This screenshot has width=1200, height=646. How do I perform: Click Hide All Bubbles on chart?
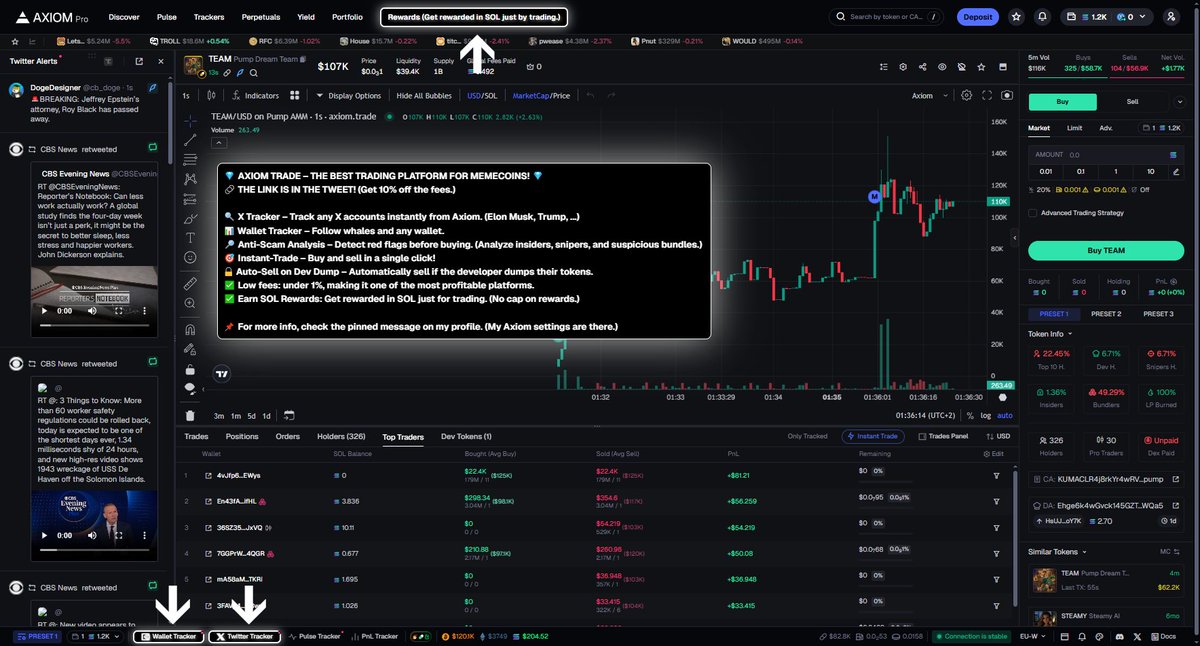pos(424,96)
